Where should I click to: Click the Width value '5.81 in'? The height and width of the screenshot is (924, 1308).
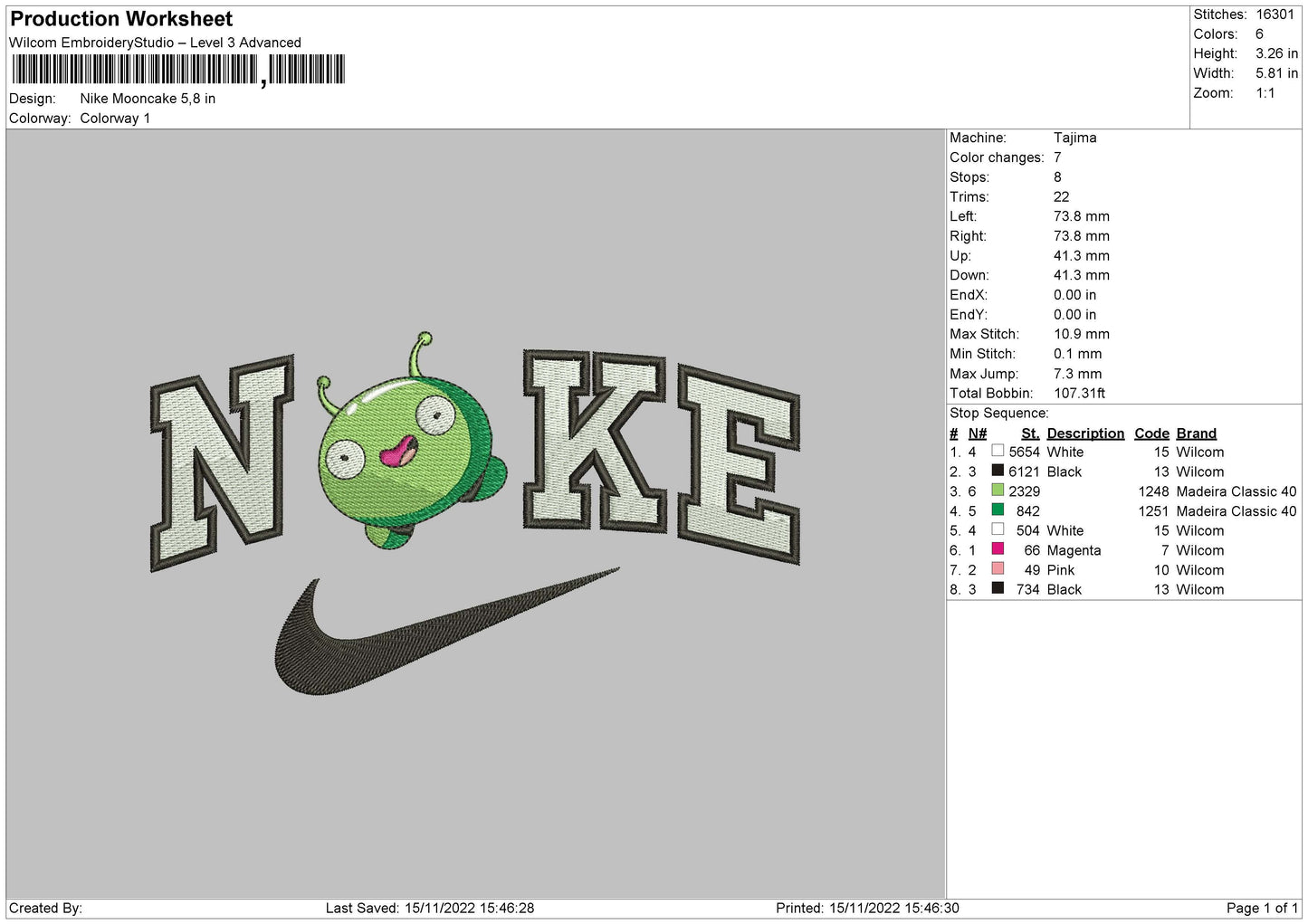[x=1276, y=73]
